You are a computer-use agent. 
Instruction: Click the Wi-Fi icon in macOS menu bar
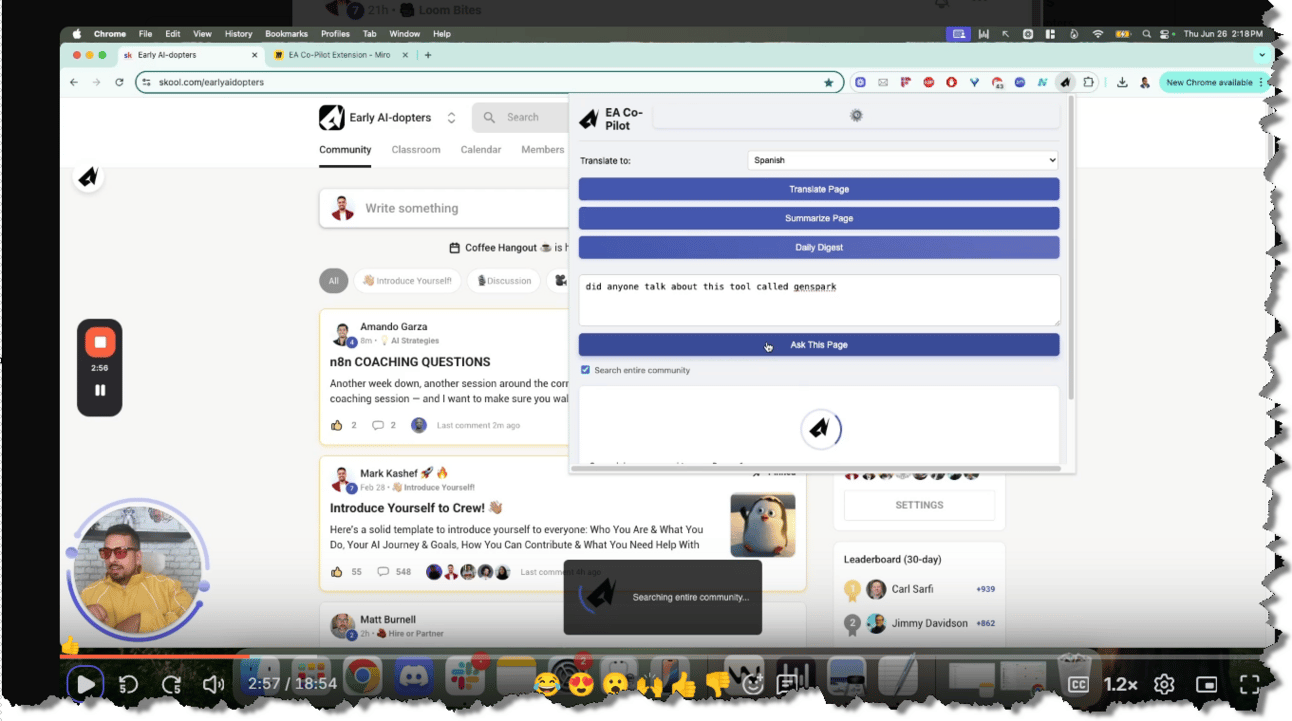[x=1097, y=34]
